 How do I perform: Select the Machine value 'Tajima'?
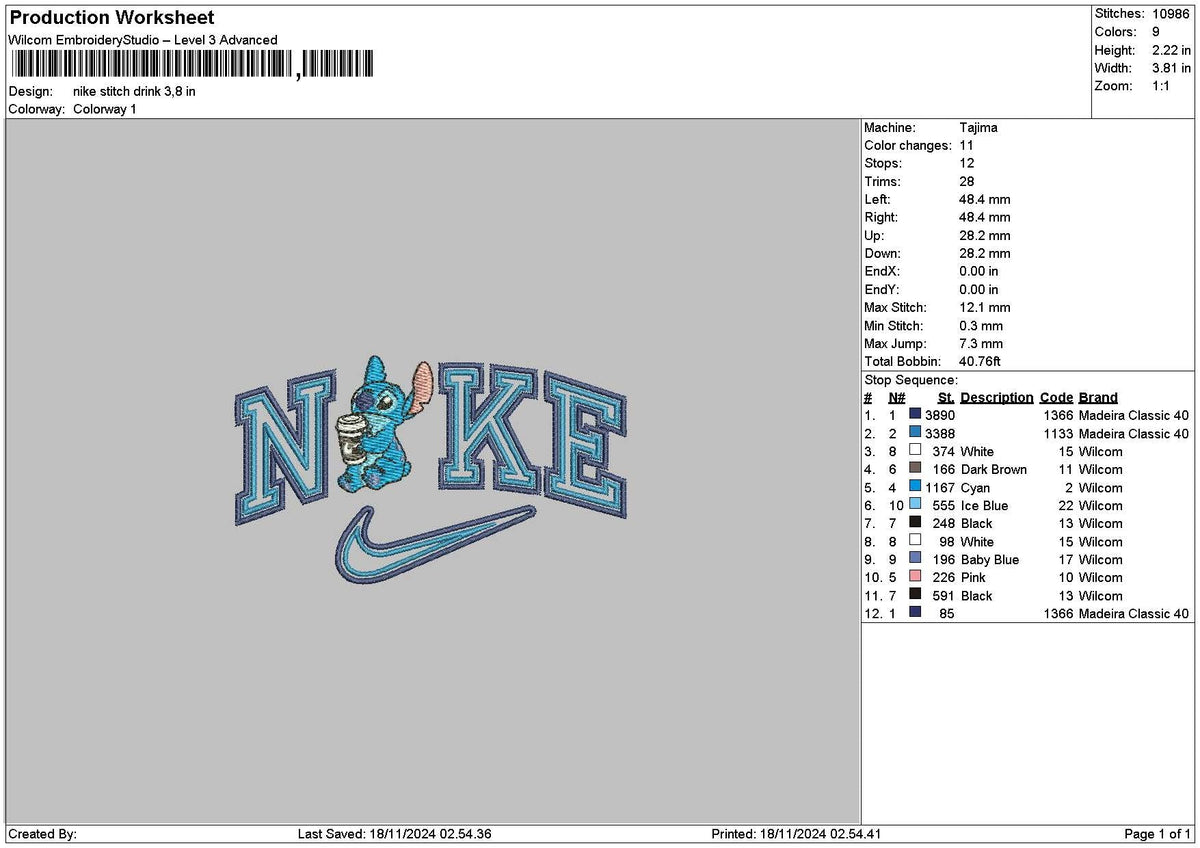coord(978,127)
